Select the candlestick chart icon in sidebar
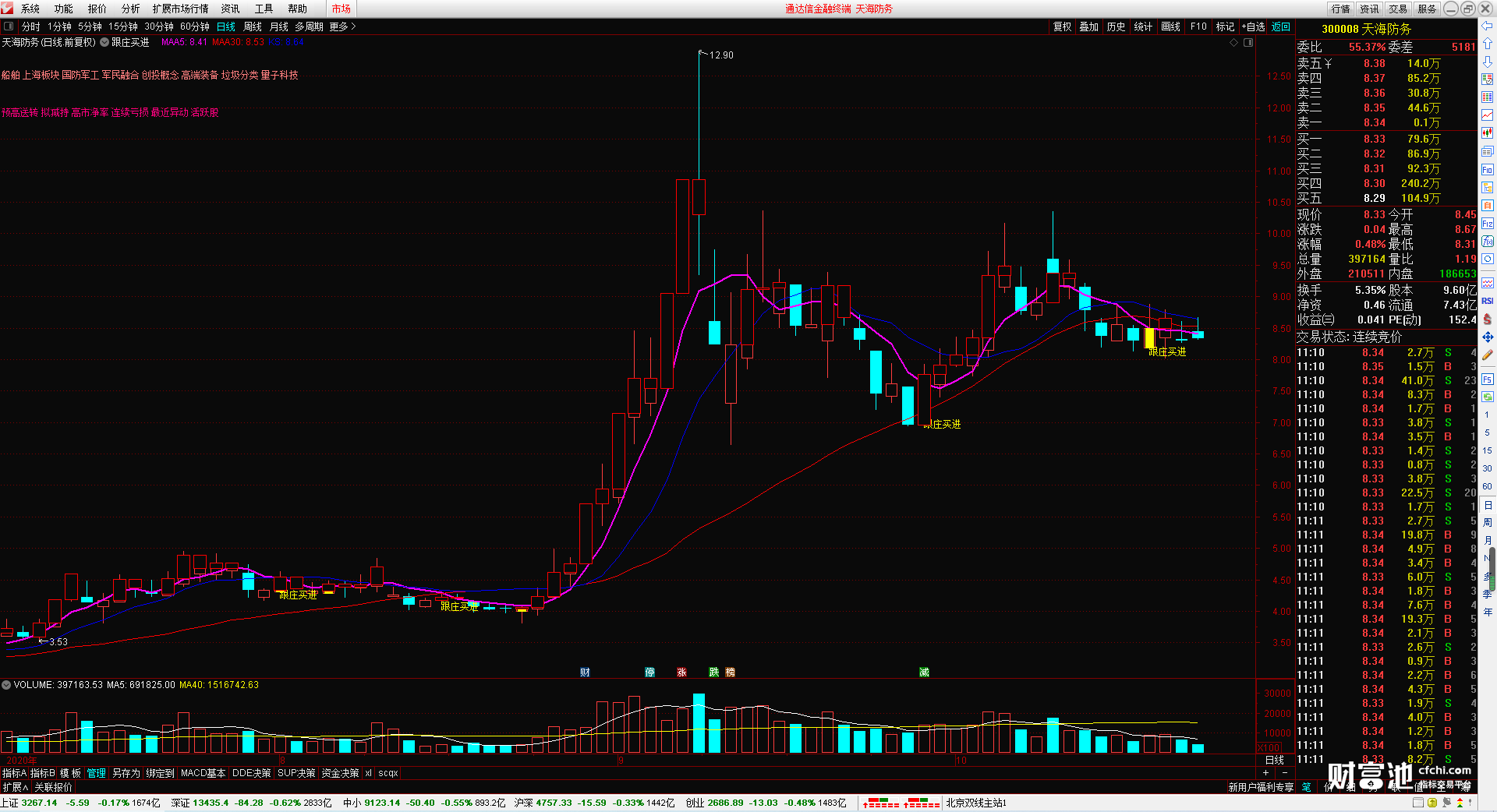Viewport: 1497px width, 812px height. [1488, 133]
